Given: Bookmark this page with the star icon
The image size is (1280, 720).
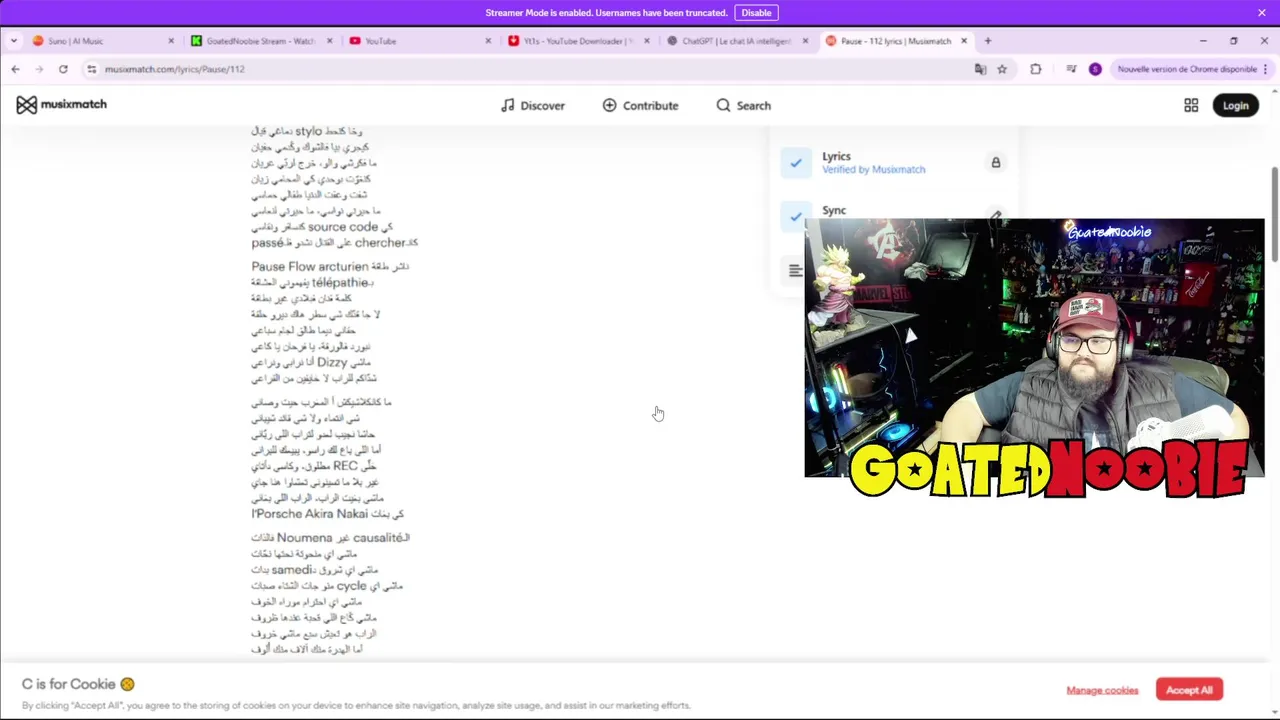Looking at the screenshot, I should point(1002,69).
